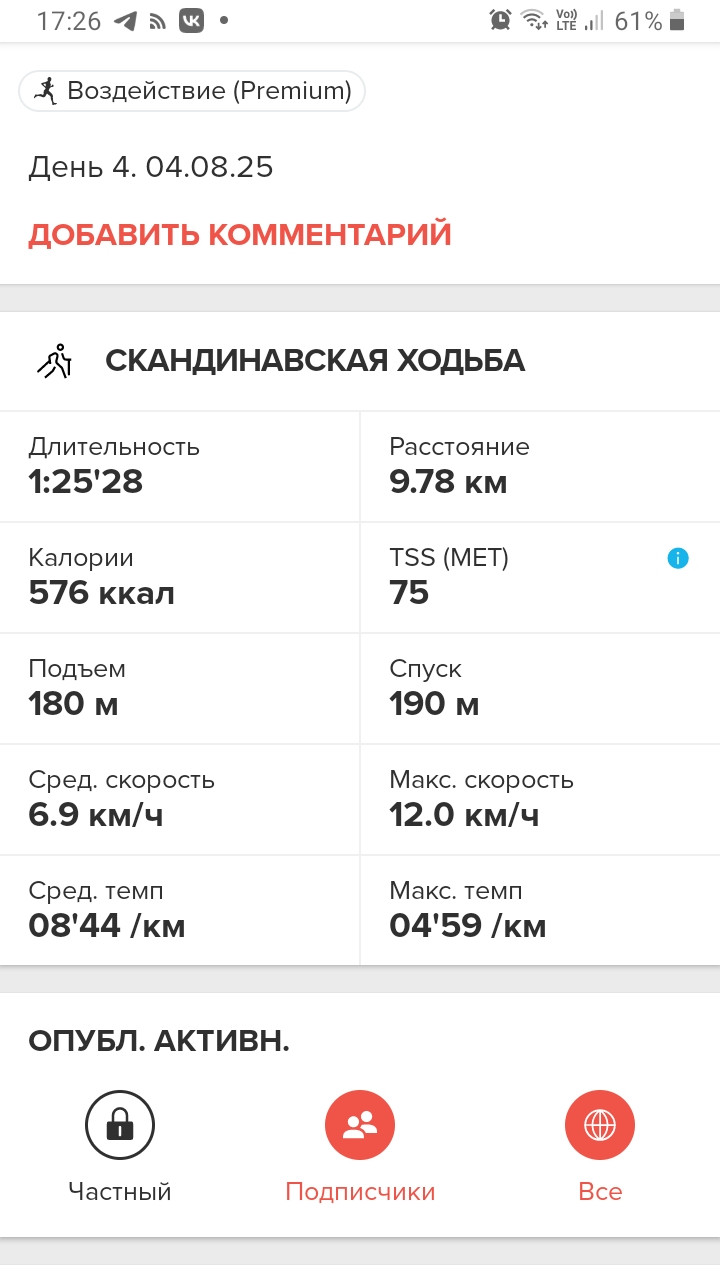Choose the Подписчики followers icon
The height and width of the screenshot is (1280, 720).
360,1125
